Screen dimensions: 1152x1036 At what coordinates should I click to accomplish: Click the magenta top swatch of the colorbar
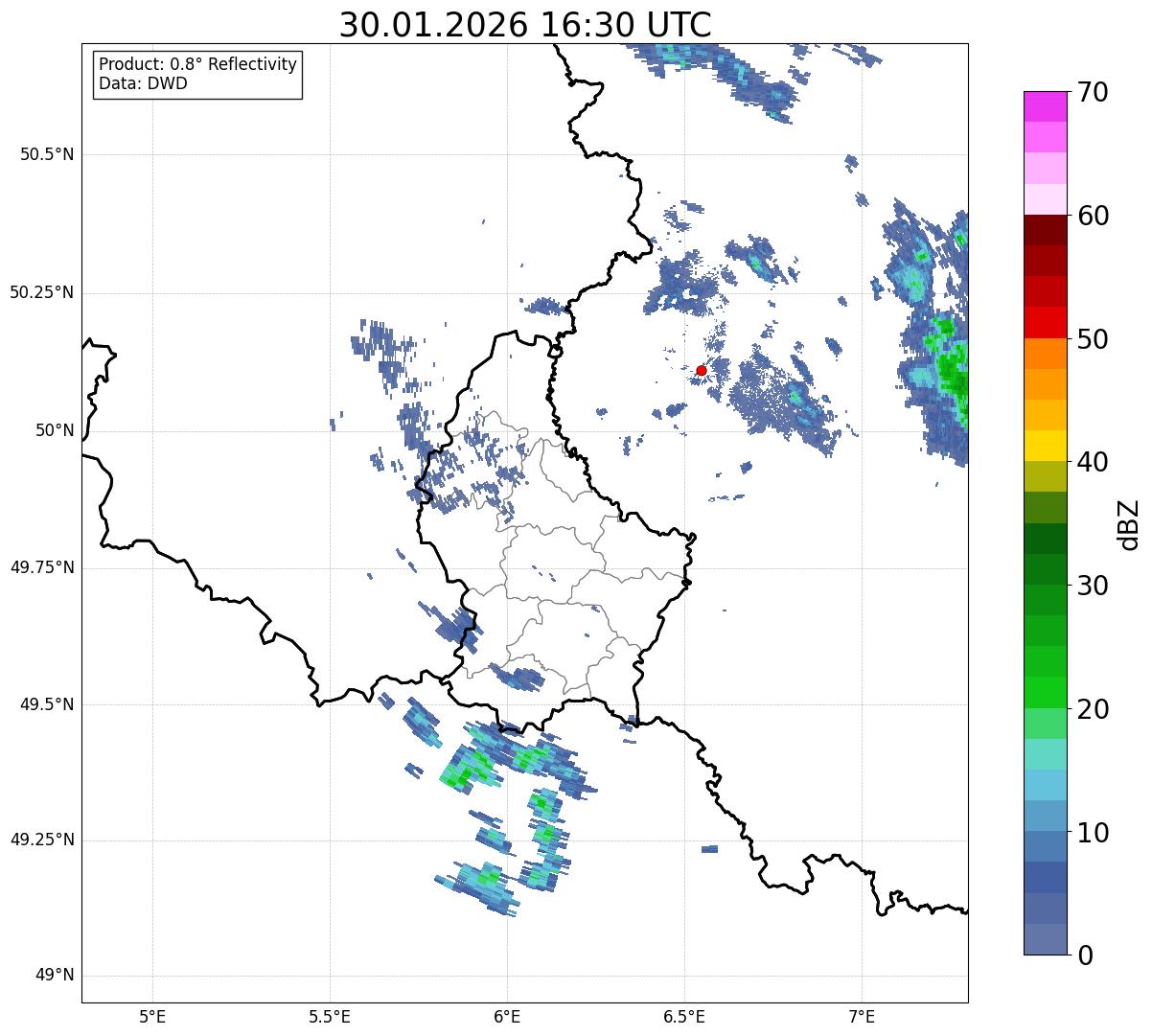tap(1045, 106)
